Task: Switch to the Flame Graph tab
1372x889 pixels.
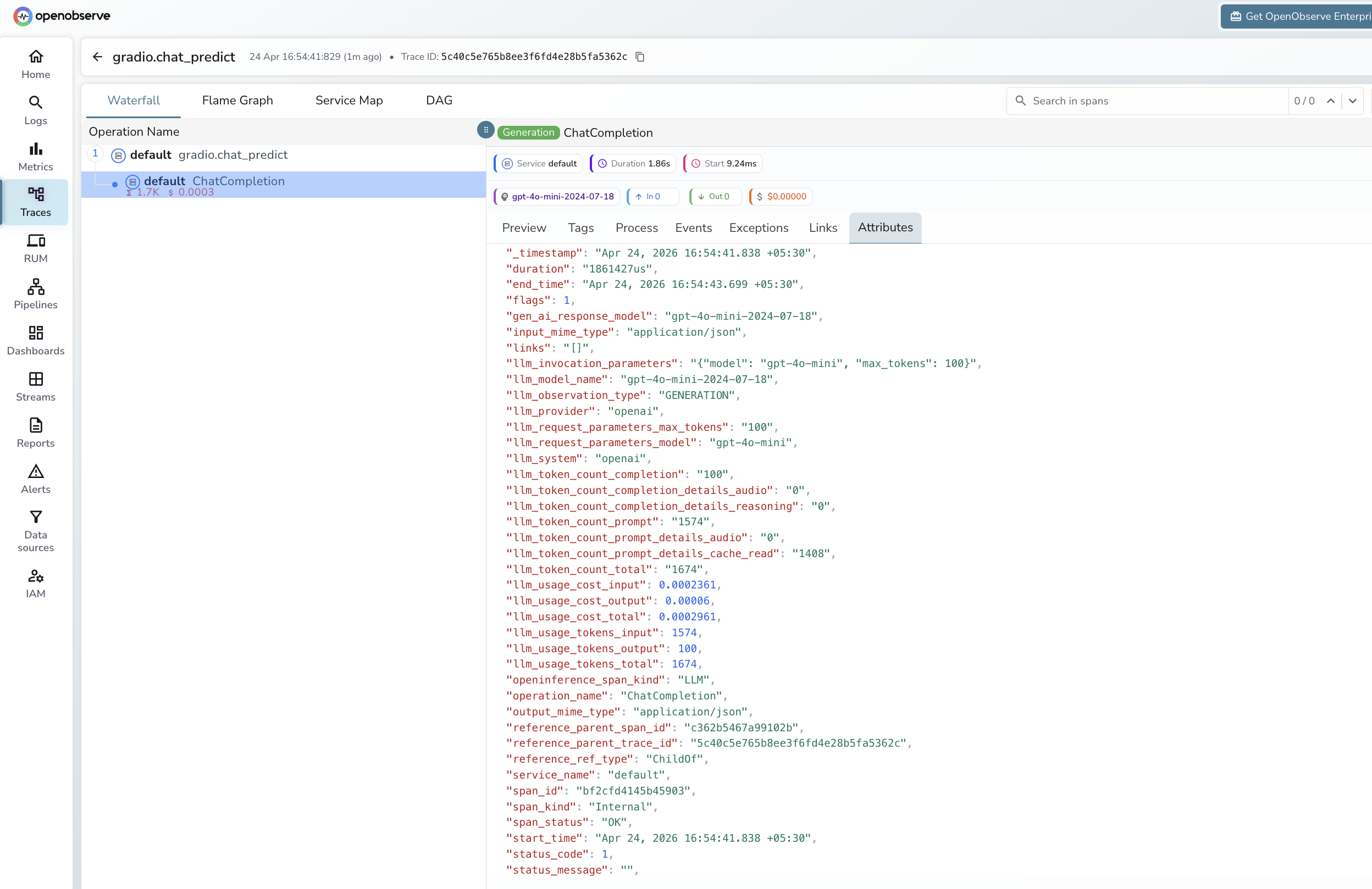Action: tap(237, 99)
